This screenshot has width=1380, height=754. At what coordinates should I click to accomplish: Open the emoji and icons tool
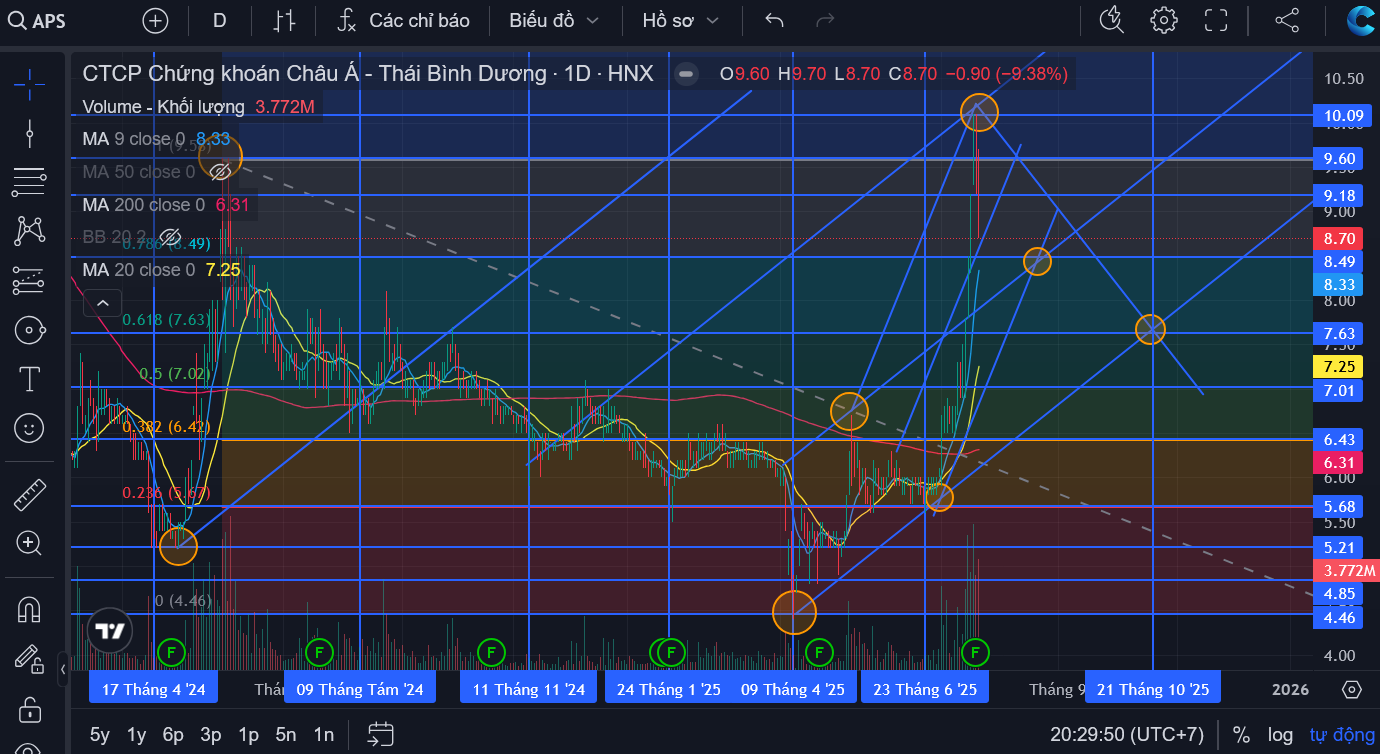(29, 428)
